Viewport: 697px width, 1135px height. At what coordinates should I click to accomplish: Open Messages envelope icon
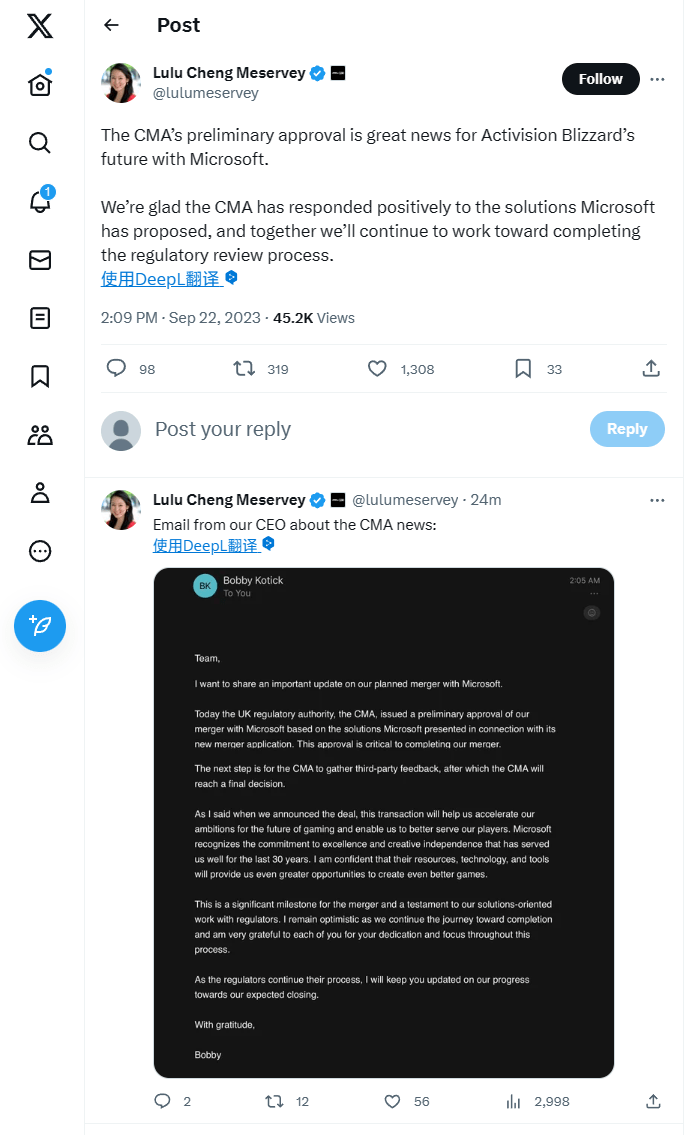point(40,260)
